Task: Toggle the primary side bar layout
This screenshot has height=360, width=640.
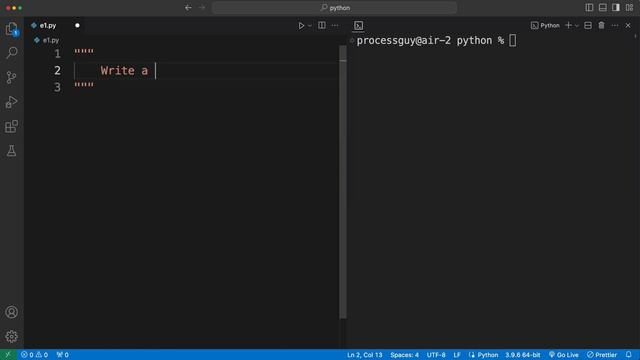Action: [x=589, y=8]
